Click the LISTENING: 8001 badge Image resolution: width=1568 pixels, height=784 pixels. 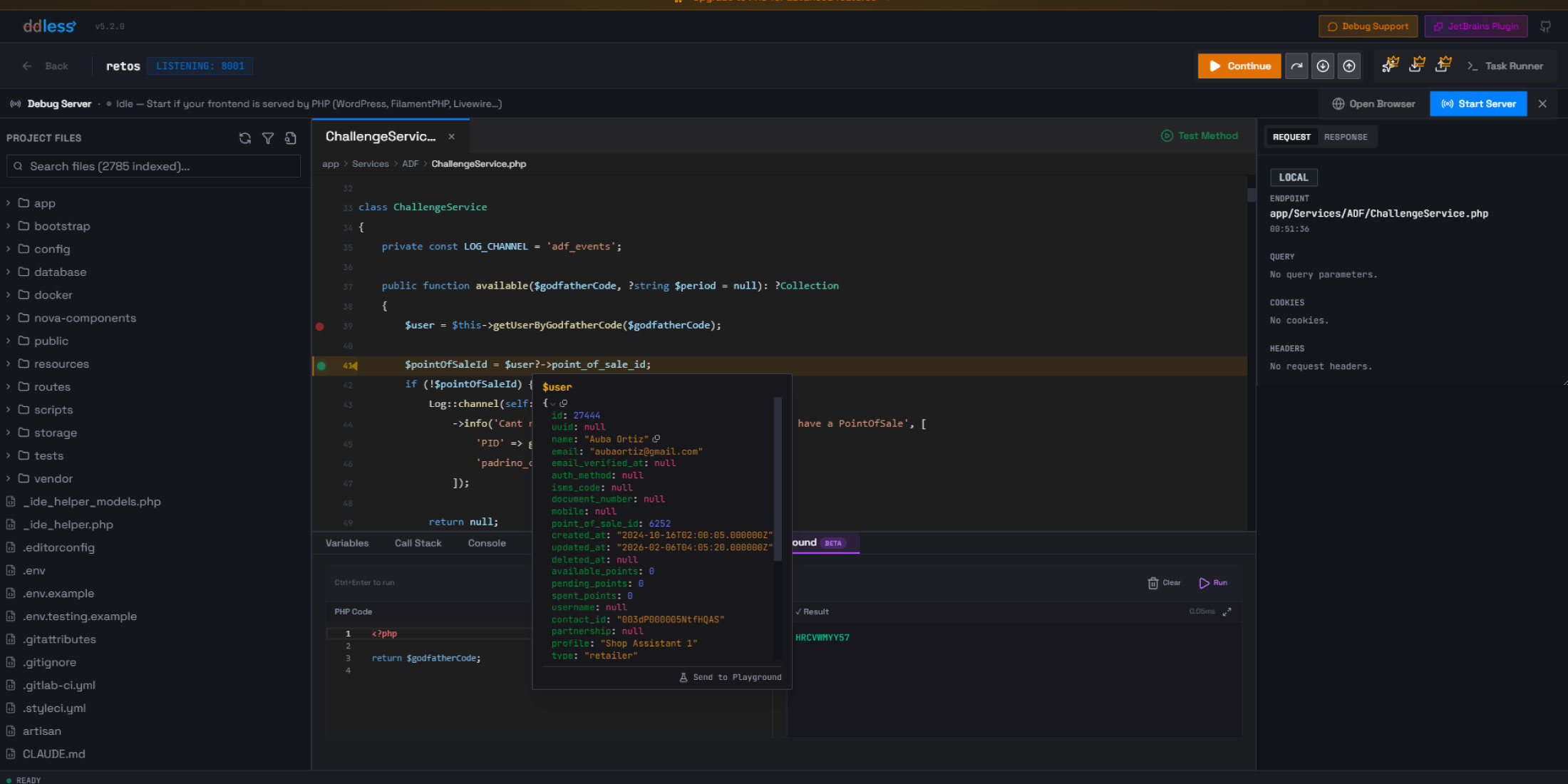200,66
